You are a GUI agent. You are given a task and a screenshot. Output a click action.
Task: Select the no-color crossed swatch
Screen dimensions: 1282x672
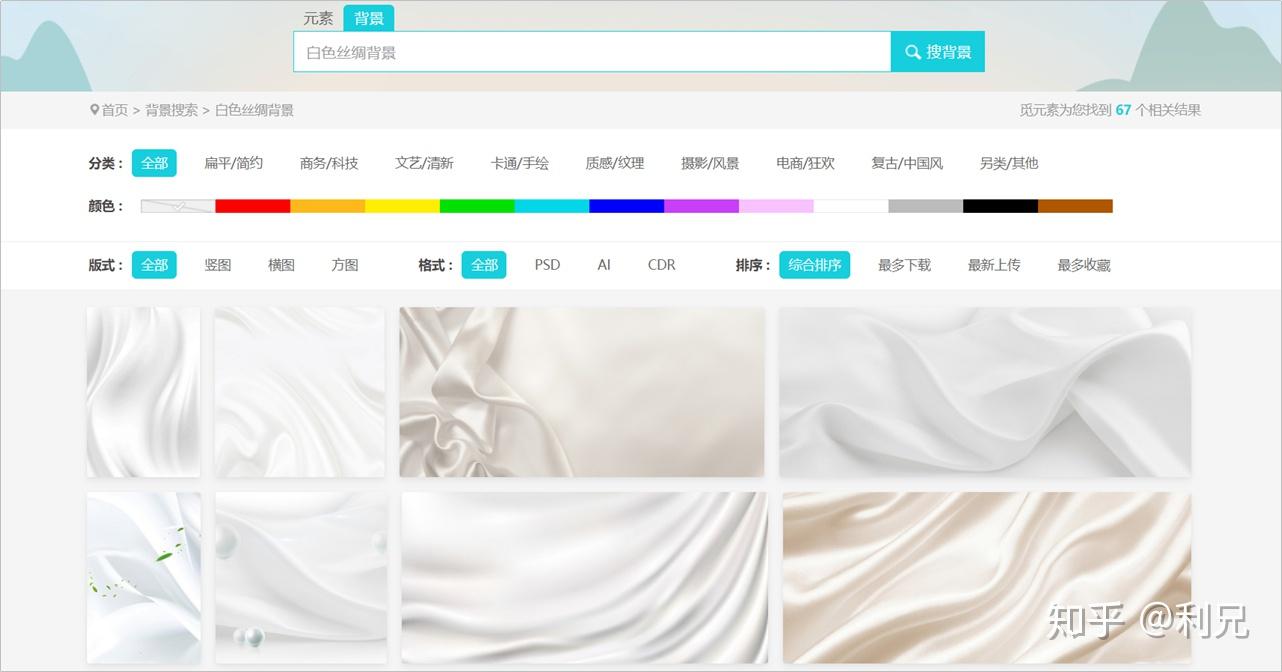click(178, 206)
